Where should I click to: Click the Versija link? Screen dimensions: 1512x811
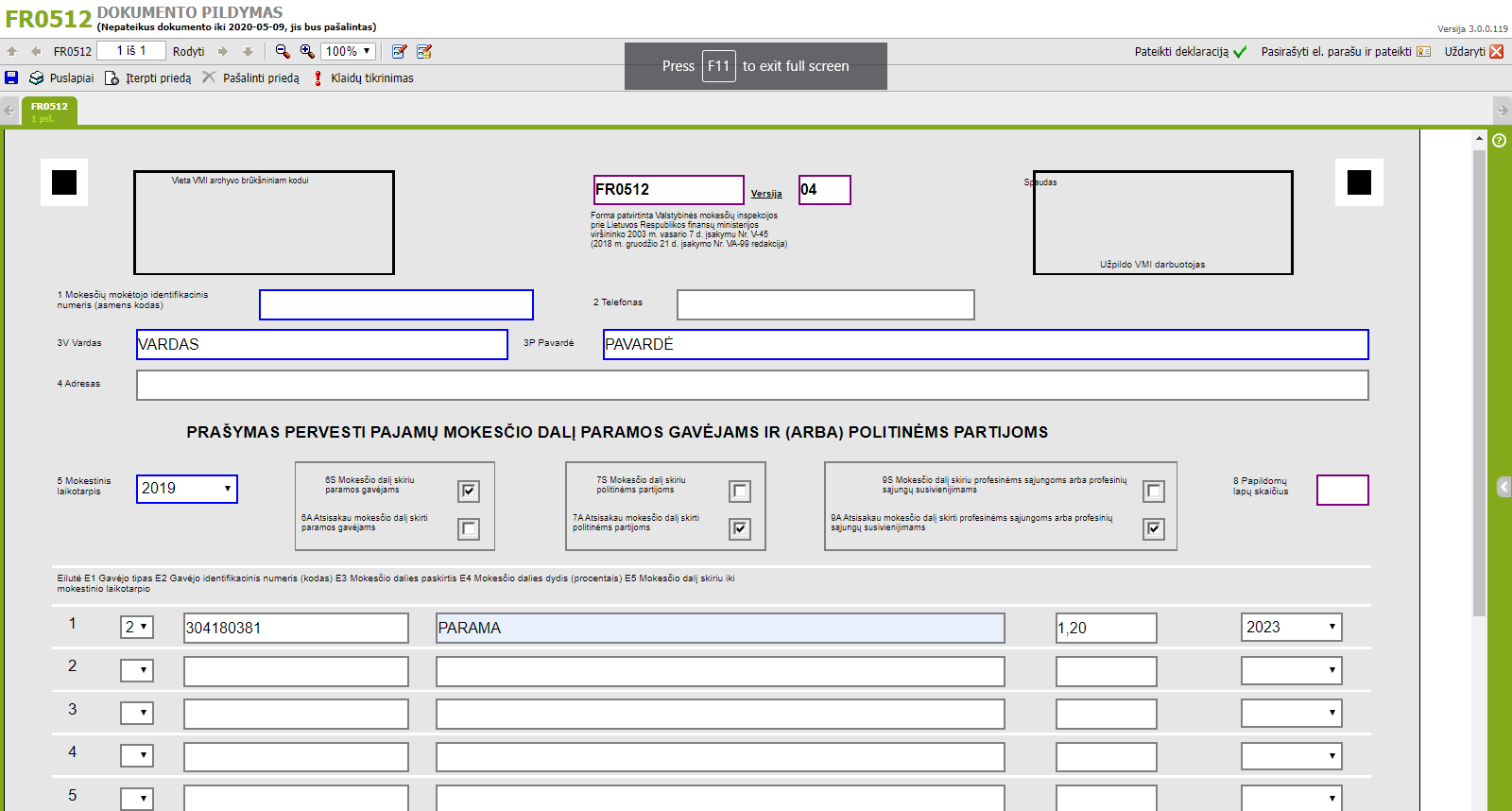pyautogui.click(x=766, y=194)
